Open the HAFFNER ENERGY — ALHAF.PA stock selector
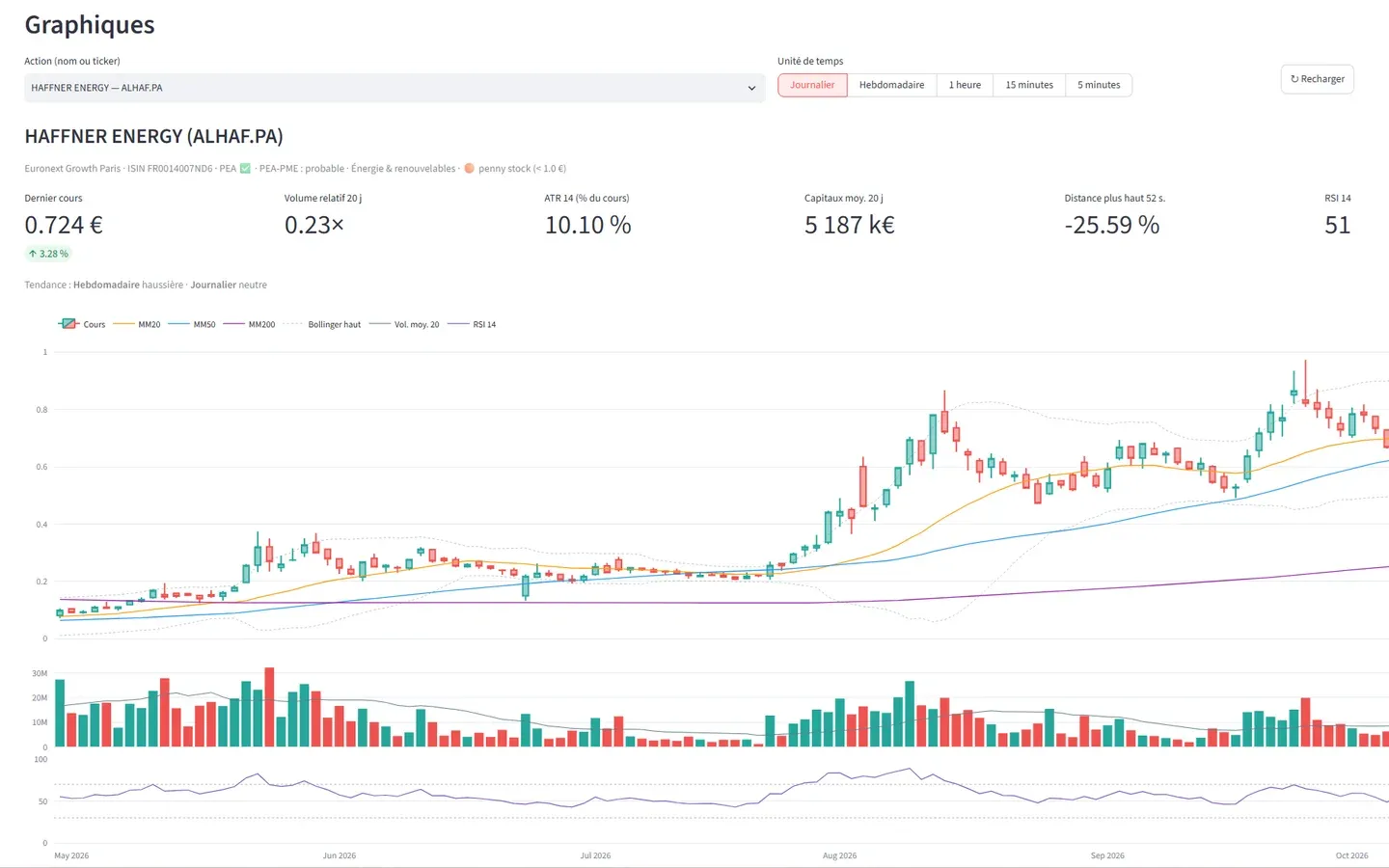 click(395, 88)
